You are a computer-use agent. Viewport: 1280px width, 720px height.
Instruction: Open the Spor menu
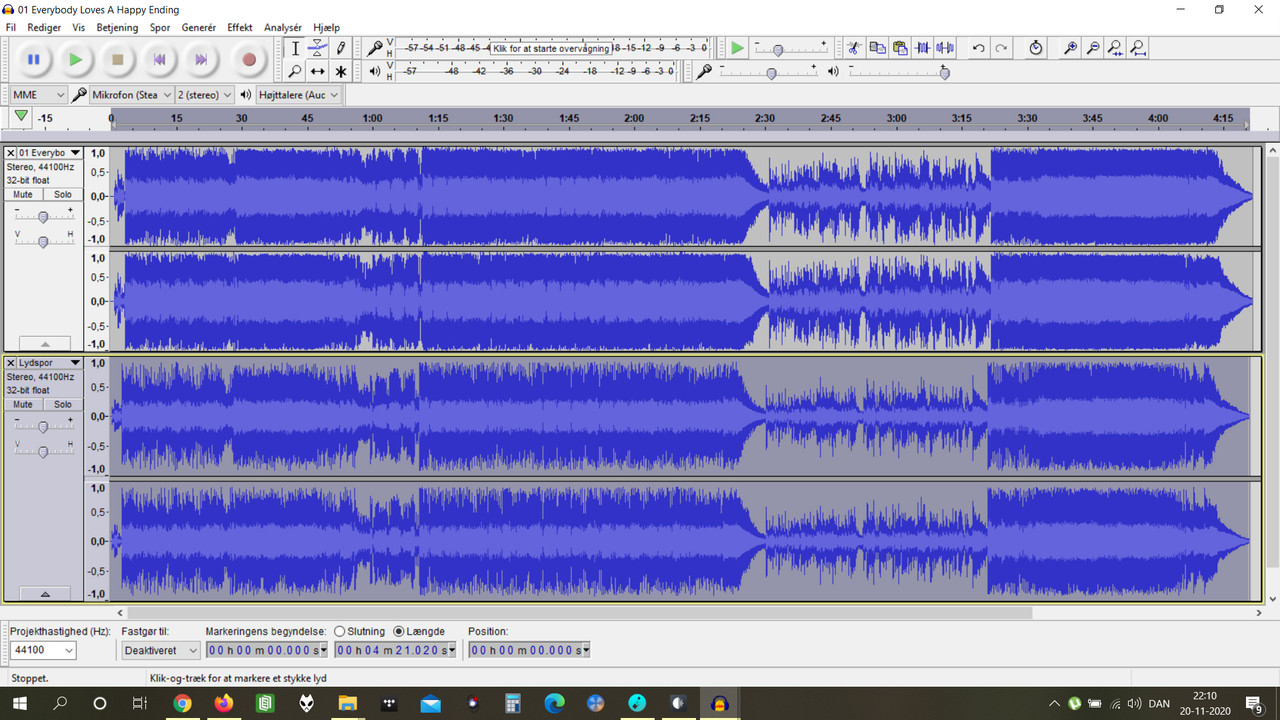160,27
